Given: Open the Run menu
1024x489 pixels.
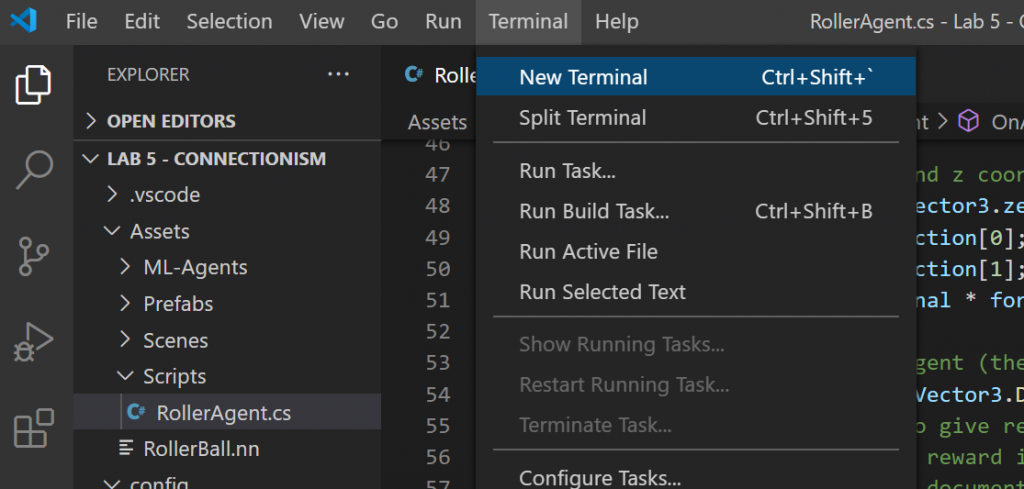Looking at the screenshot, I should click(443, 22).
